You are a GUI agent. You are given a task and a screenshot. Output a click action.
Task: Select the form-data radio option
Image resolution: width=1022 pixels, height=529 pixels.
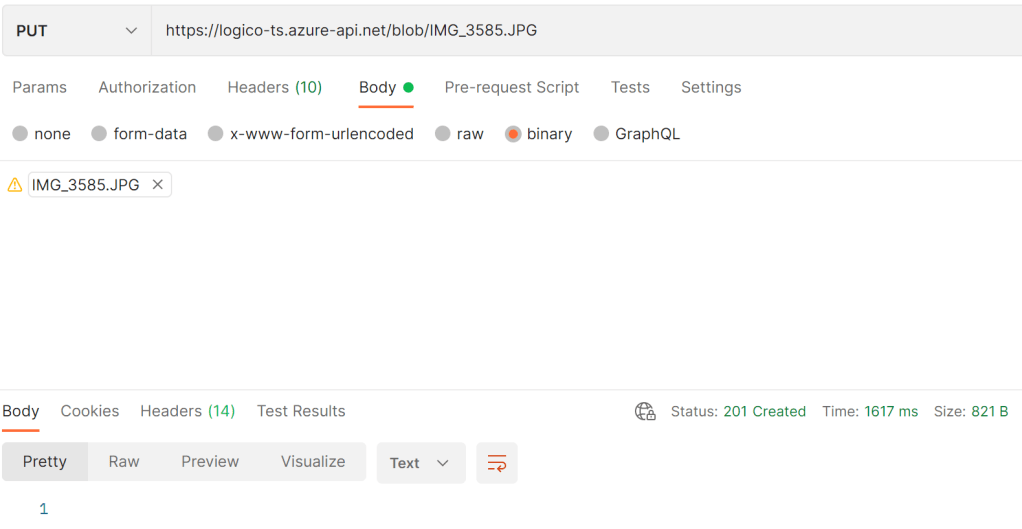99,134
